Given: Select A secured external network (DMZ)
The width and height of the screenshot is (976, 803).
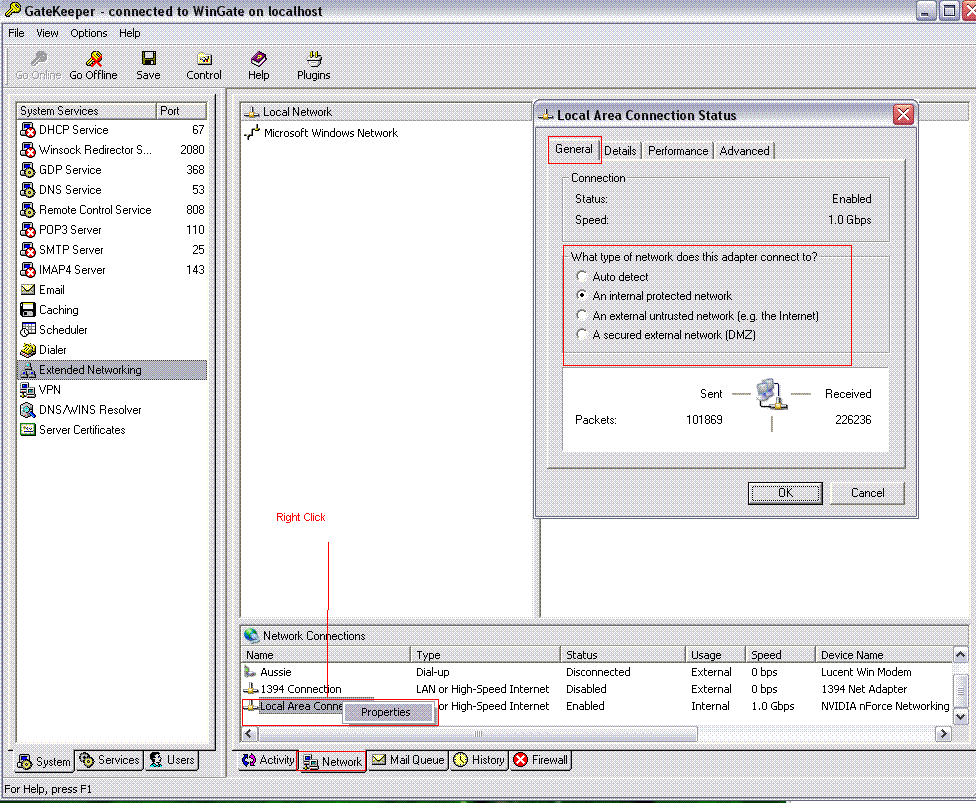Looking at the screenshot, I should tap(581, 334).
